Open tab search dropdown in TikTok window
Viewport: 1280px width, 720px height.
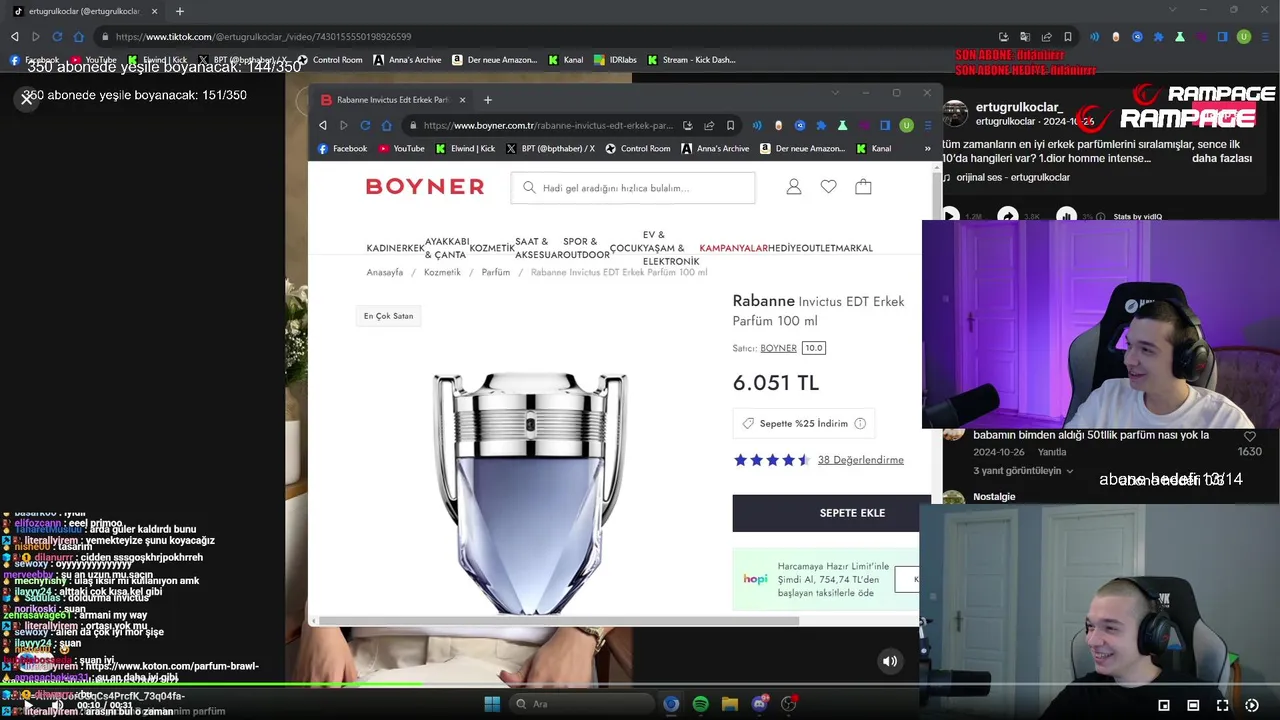(x=1173, y=10)
